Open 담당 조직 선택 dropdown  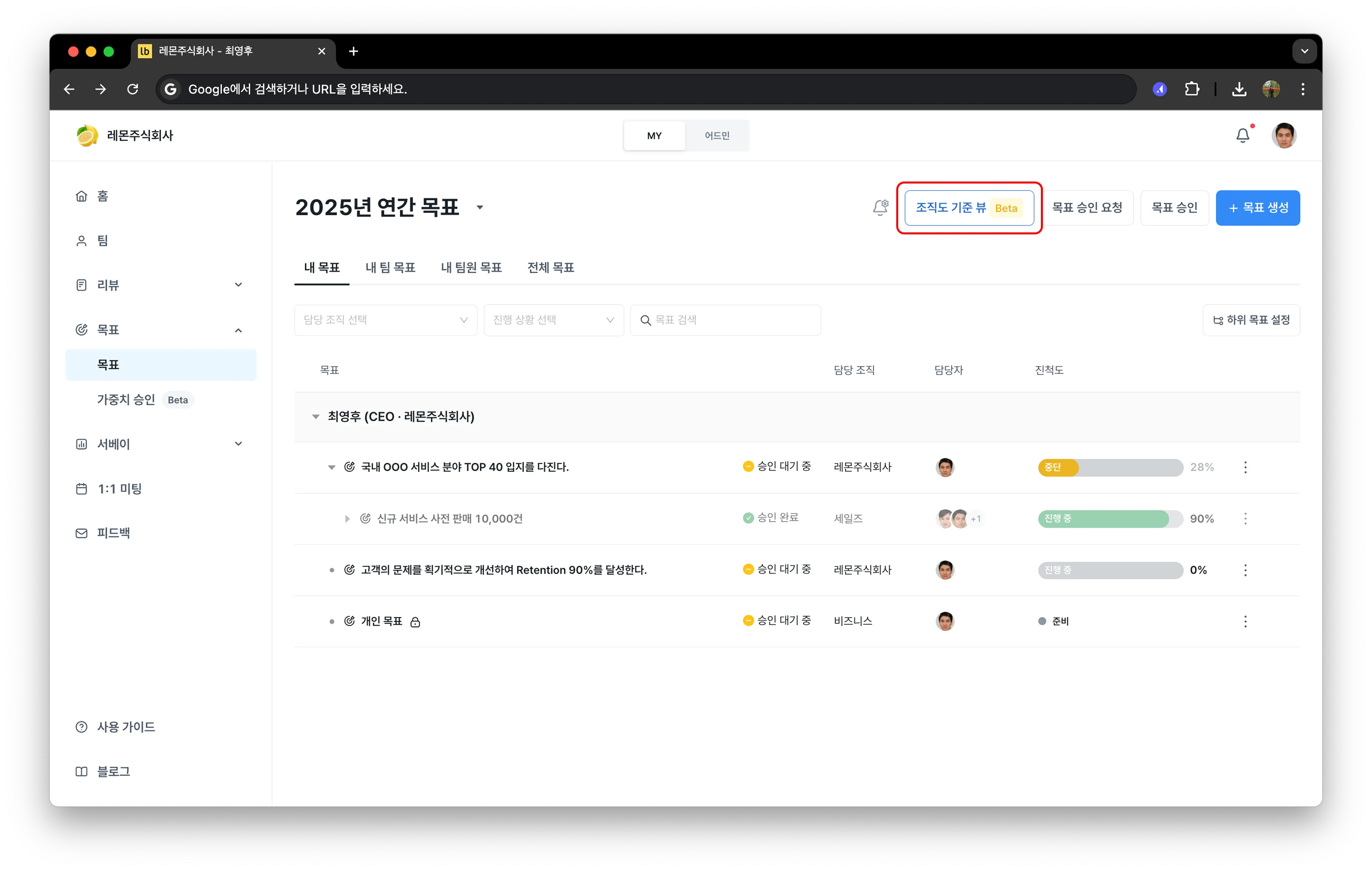click(386, 320)
